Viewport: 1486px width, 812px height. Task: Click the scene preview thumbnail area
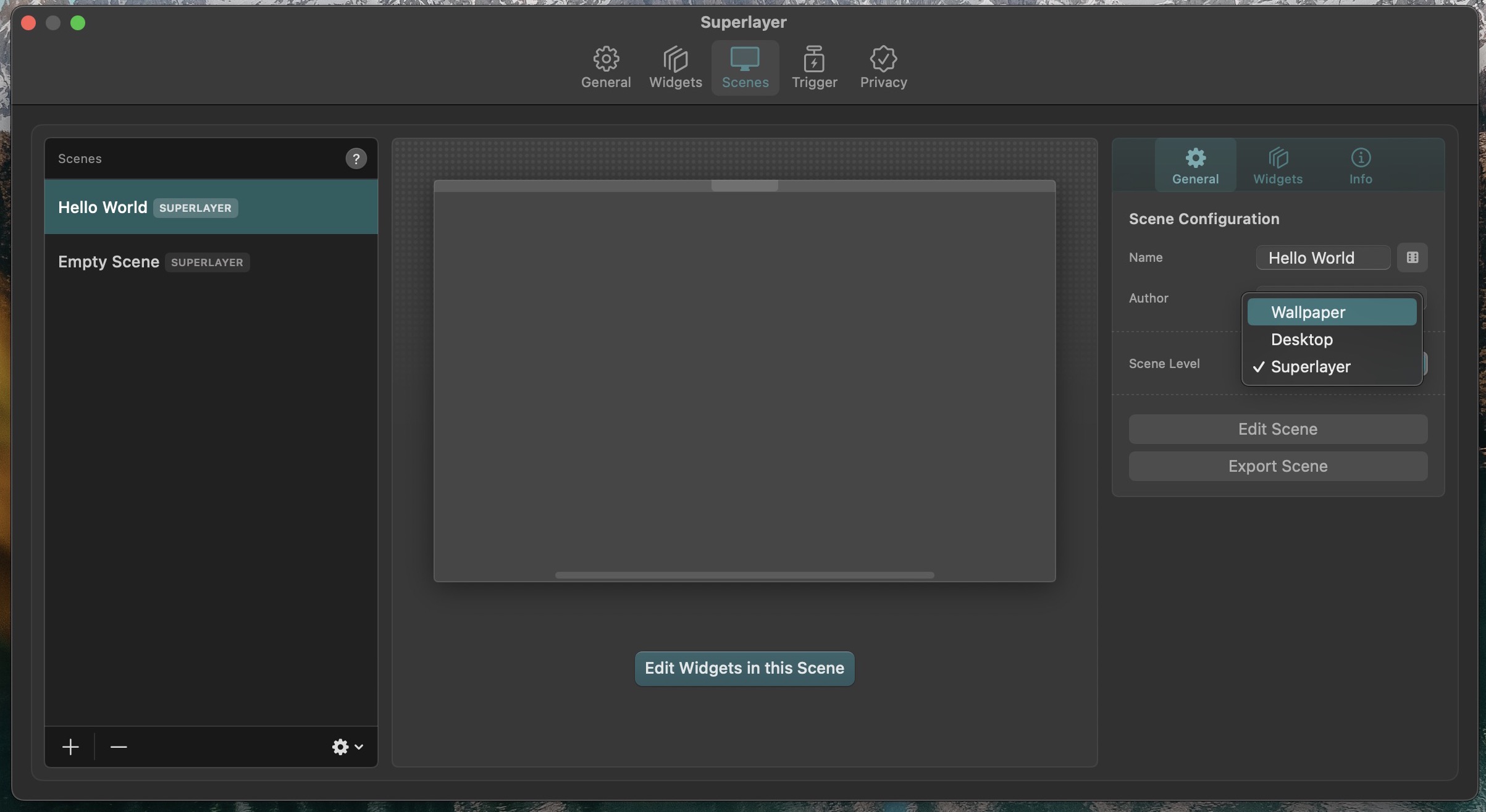(x=744, y=381)
